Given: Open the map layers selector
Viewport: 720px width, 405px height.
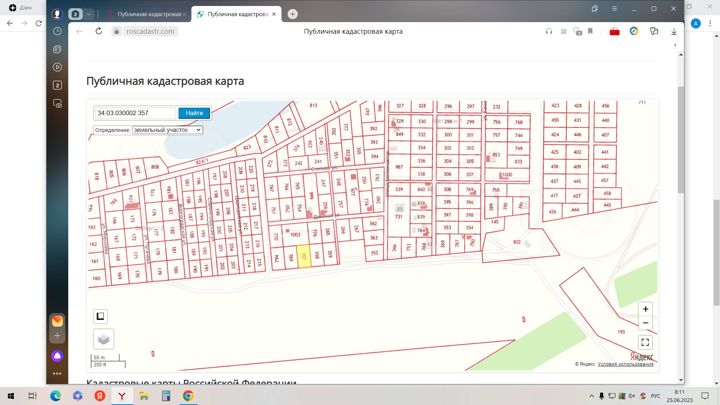Looking at the screenshot, I should pos(103,339).
